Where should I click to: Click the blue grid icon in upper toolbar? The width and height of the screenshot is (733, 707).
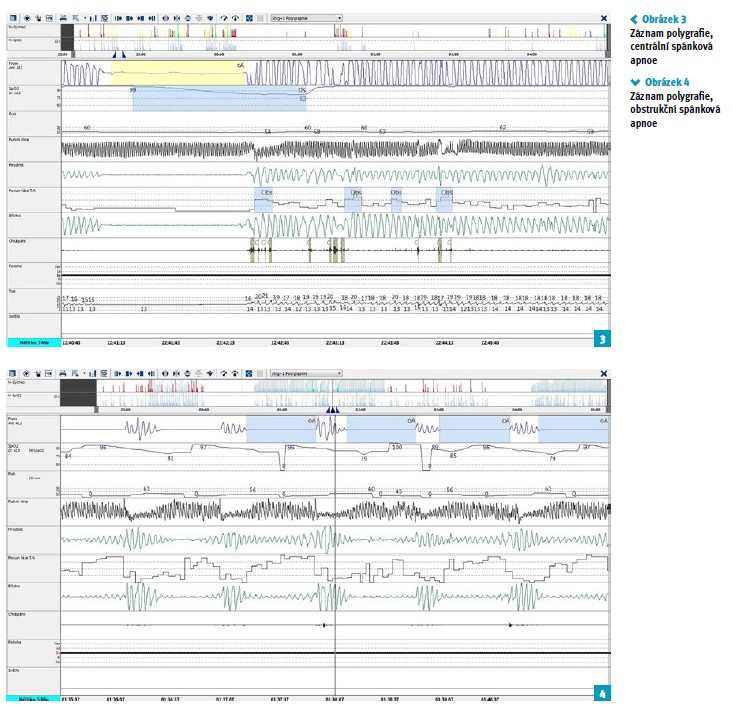247,18
